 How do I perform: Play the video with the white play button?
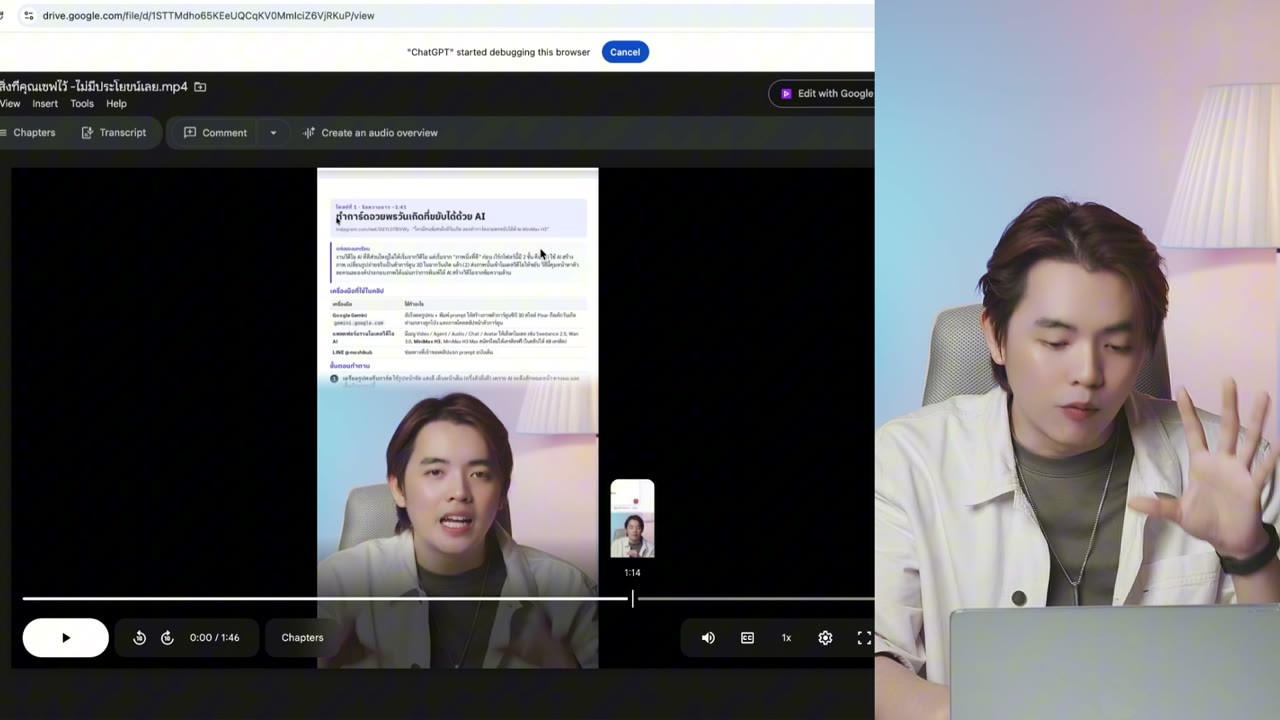click(66, 638)
